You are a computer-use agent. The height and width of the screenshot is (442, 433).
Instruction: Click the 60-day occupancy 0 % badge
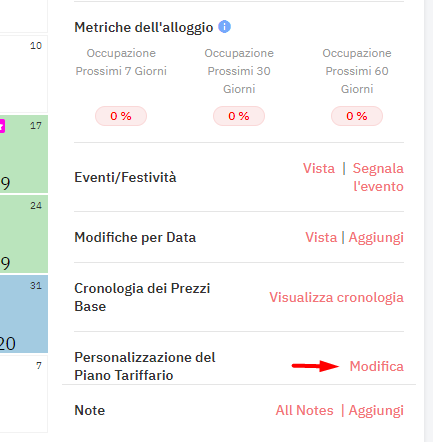[357, 116]
